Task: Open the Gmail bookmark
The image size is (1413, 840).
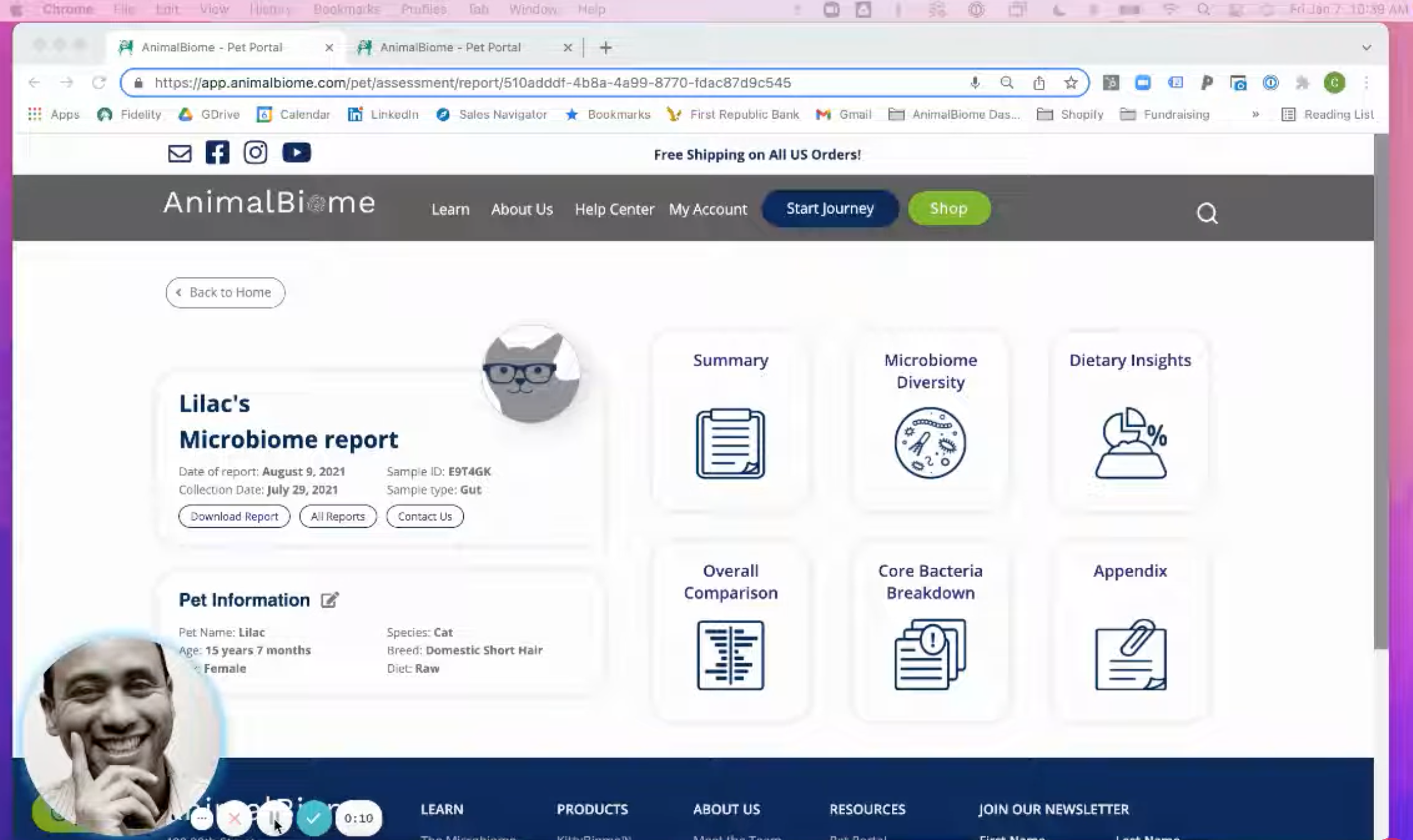Action: 844,115
